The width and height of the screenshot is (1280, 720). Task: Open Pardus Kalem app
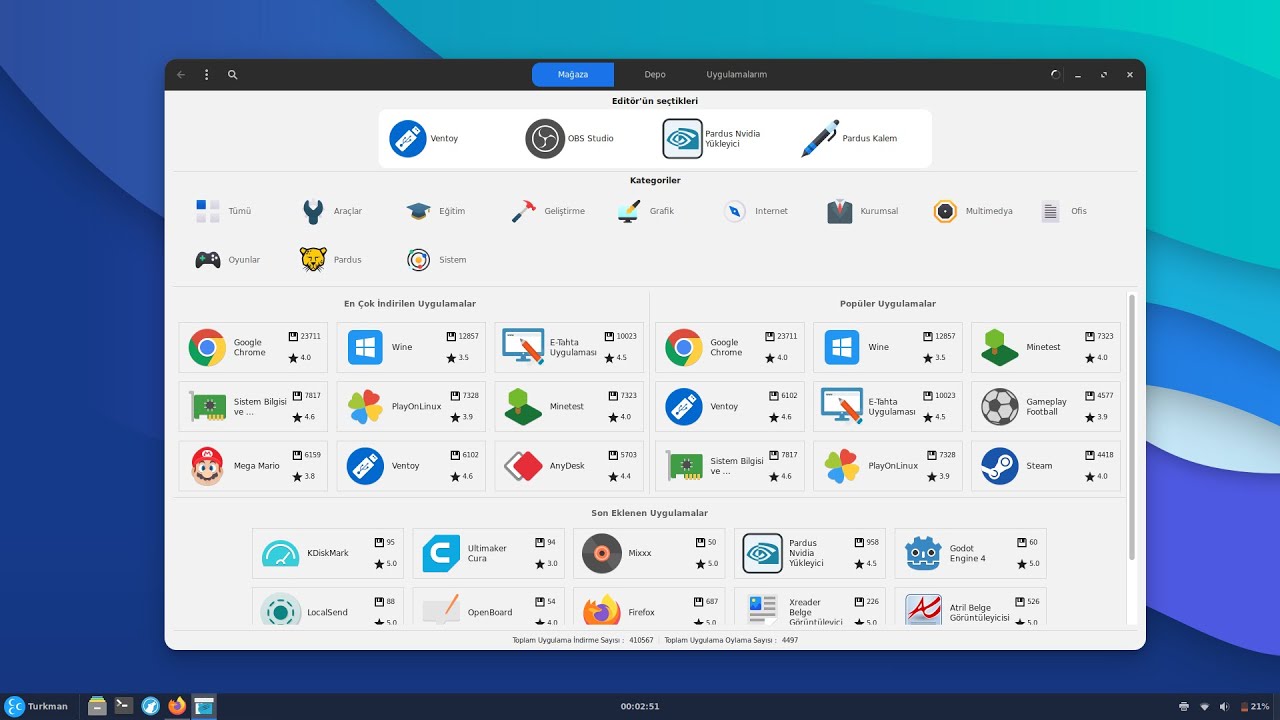pyautogui.click(x=849, y=138)
